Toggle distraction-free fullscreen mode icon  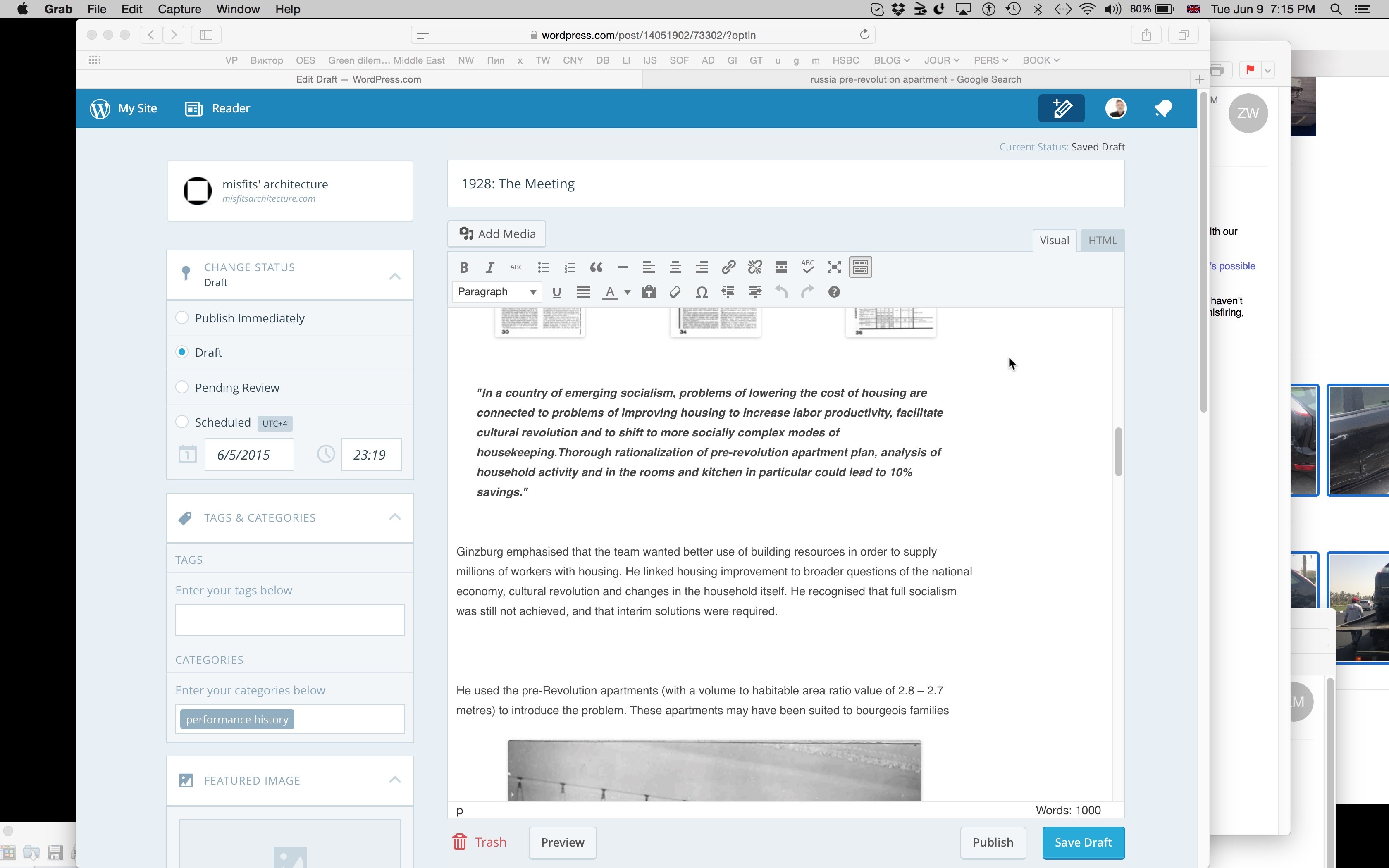click(x=833, y=267)
